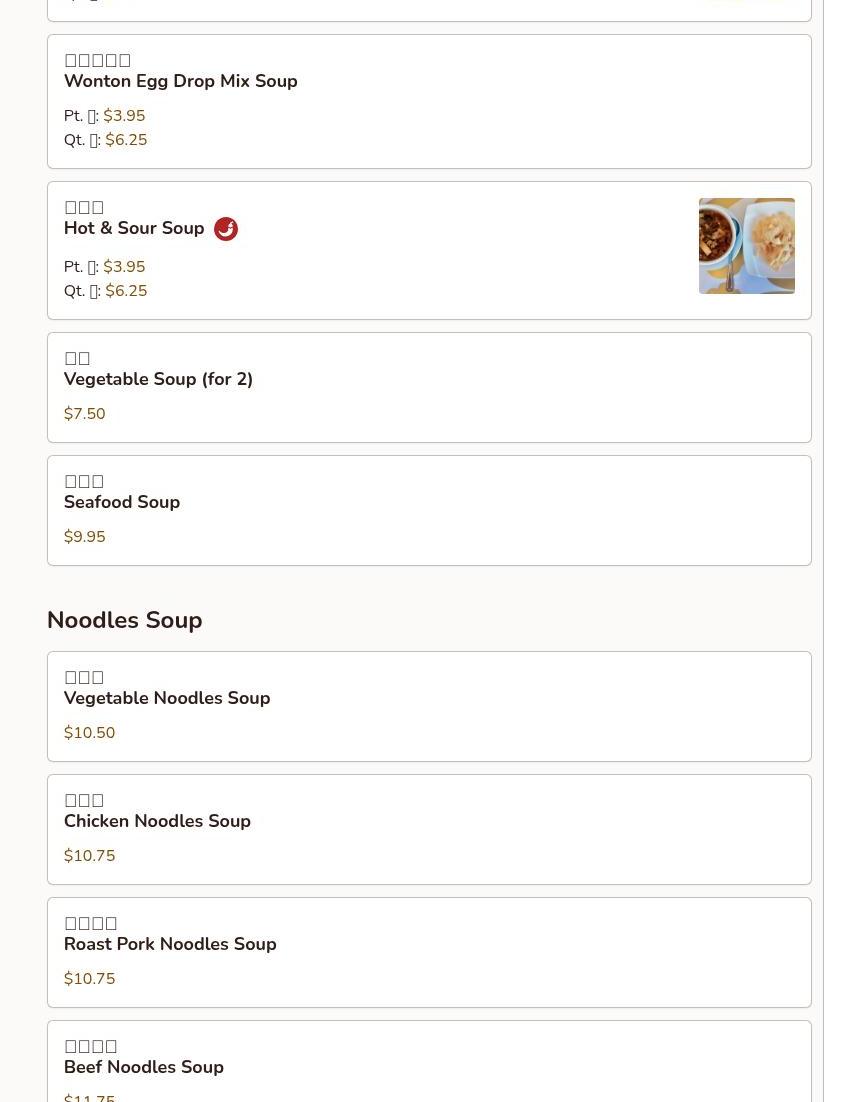
Task: Choose Hot & Sour Soup menu item
Action: click(x=429, y=250)
